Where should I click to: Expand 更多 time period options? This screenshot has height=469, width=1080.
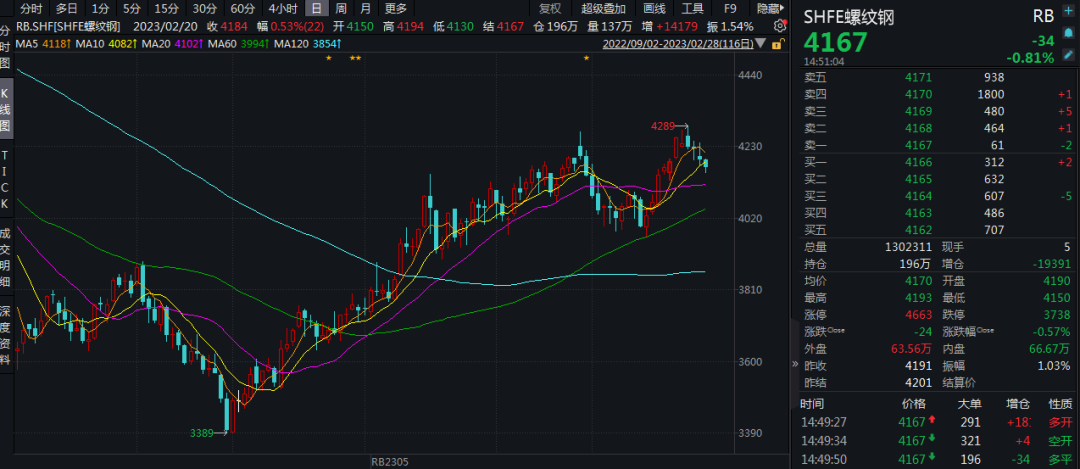(x=396, y=8)
